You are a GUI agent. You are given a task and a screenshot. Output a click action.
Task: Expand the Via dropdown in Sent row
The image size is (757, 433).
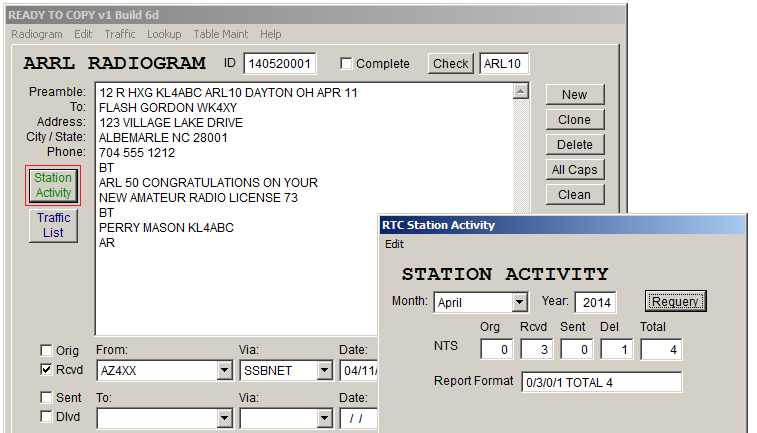tap(324, 419)
